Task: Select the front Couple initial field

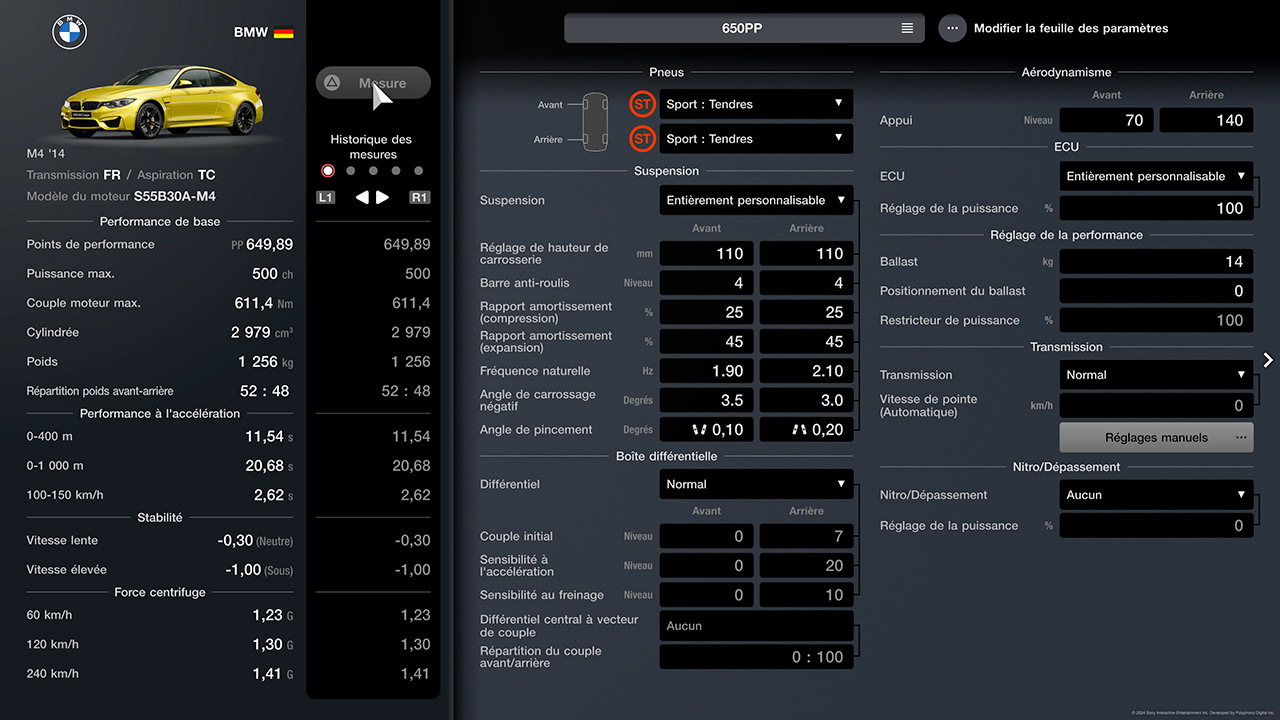Action: pos(706,536)
